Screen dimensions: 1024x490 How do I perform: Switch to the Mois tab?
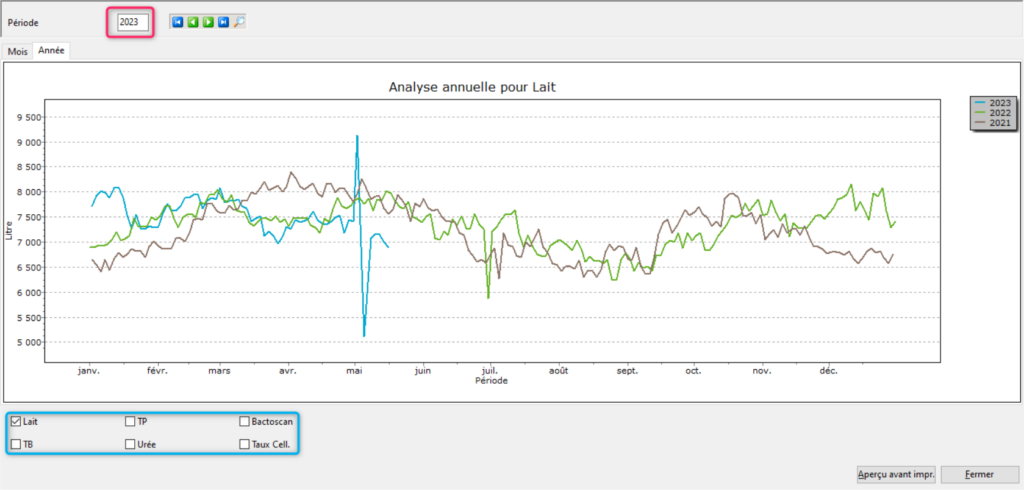click(x=18, y=52)
